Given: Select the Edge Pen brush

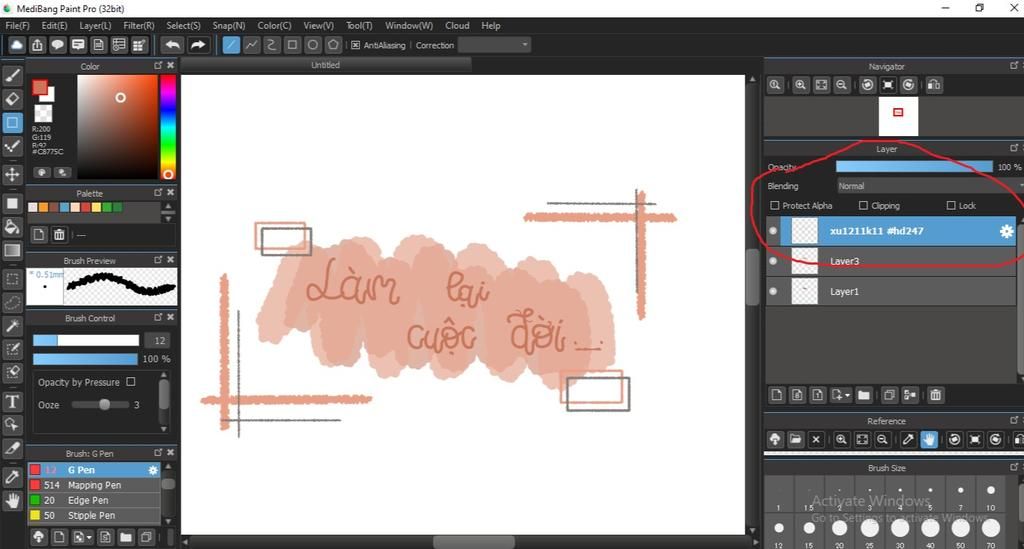Looking at the screenshot, I should click(x=94, y=500).
